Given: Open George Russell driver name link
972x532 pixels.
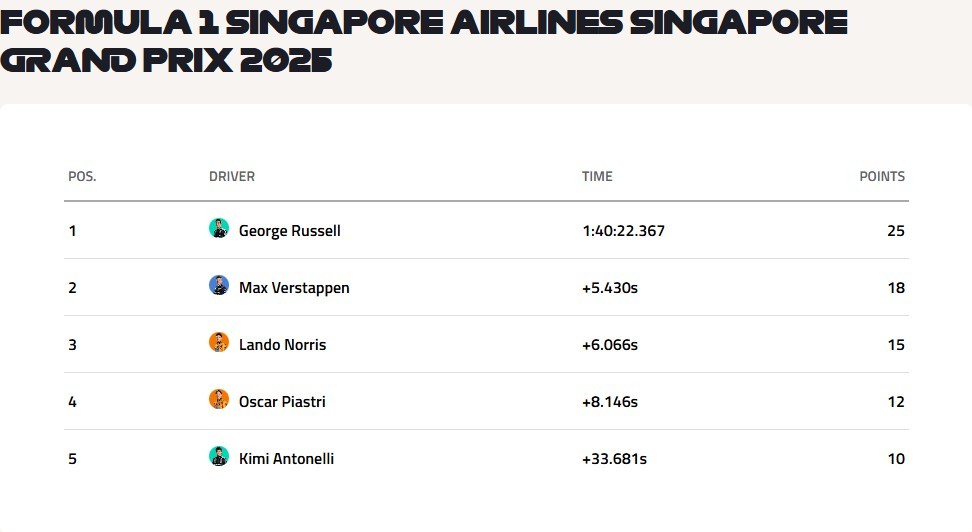Looking at the screenshot, I should coord(290,231).
